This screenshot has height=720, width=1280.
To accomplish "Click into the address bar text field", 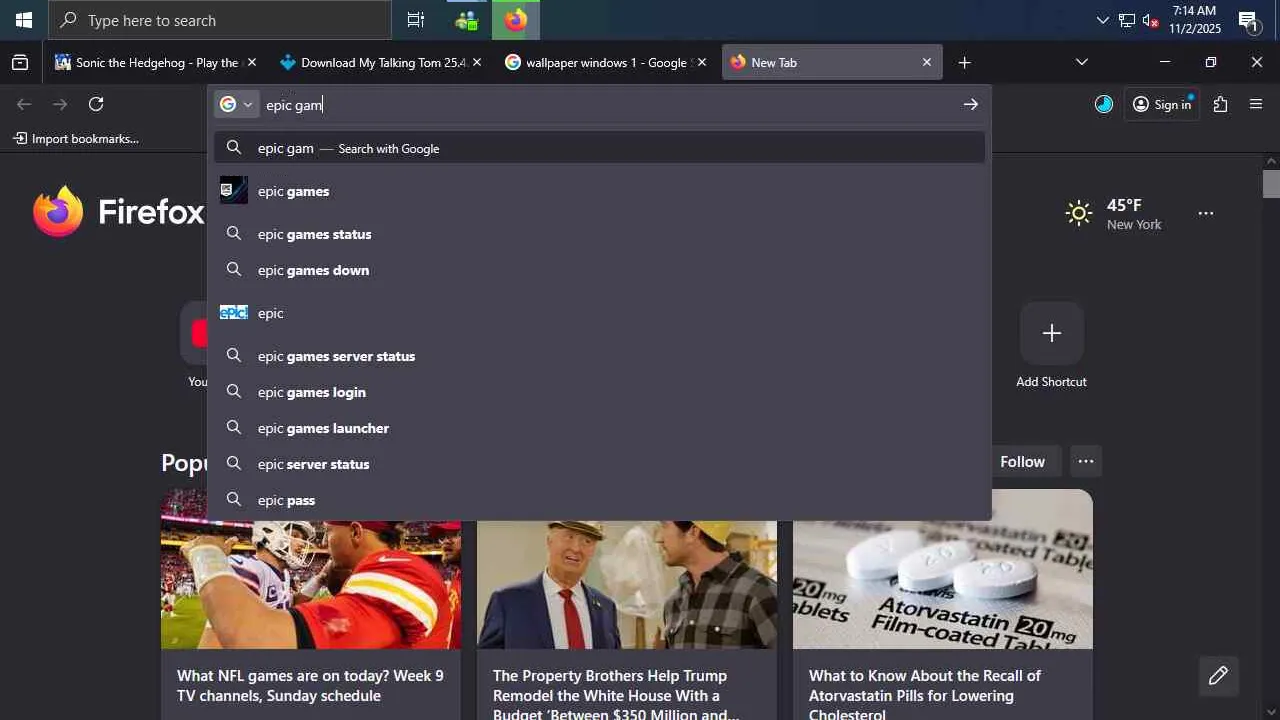I will tap(608, 104).
